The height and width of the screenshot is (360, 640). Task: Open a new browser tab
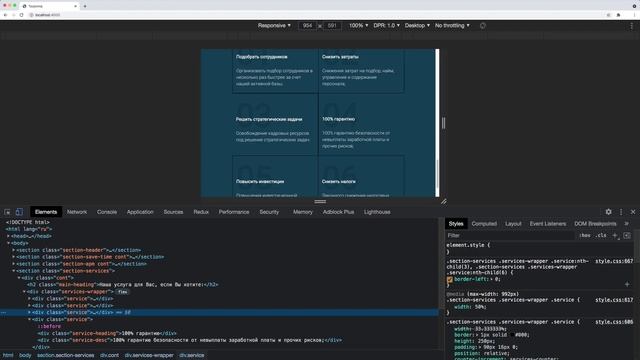pyautogui.click(x=85, y=6)
